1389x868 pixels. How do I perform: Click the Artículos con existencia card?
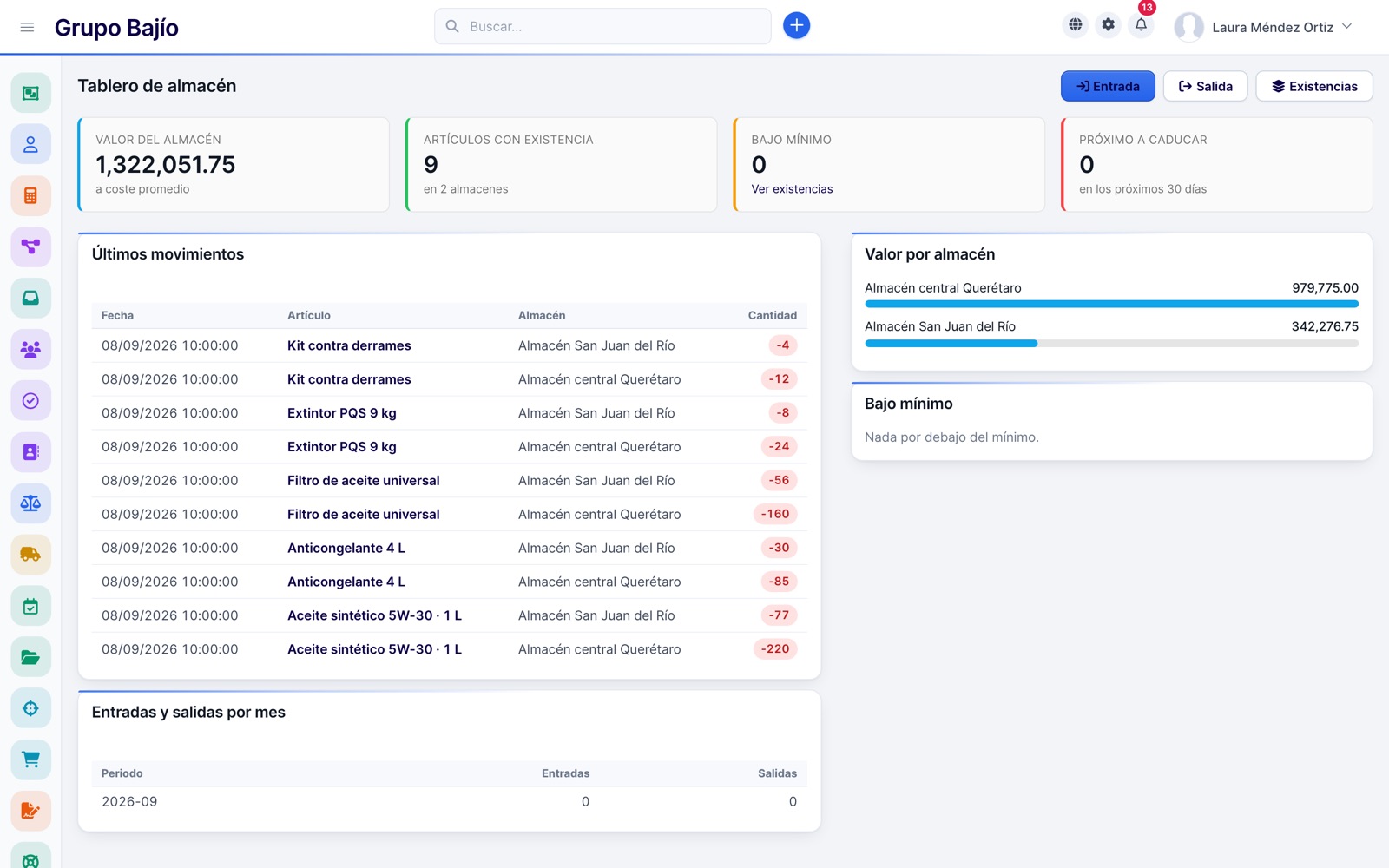pyautogui.click(x=561, y=165)
